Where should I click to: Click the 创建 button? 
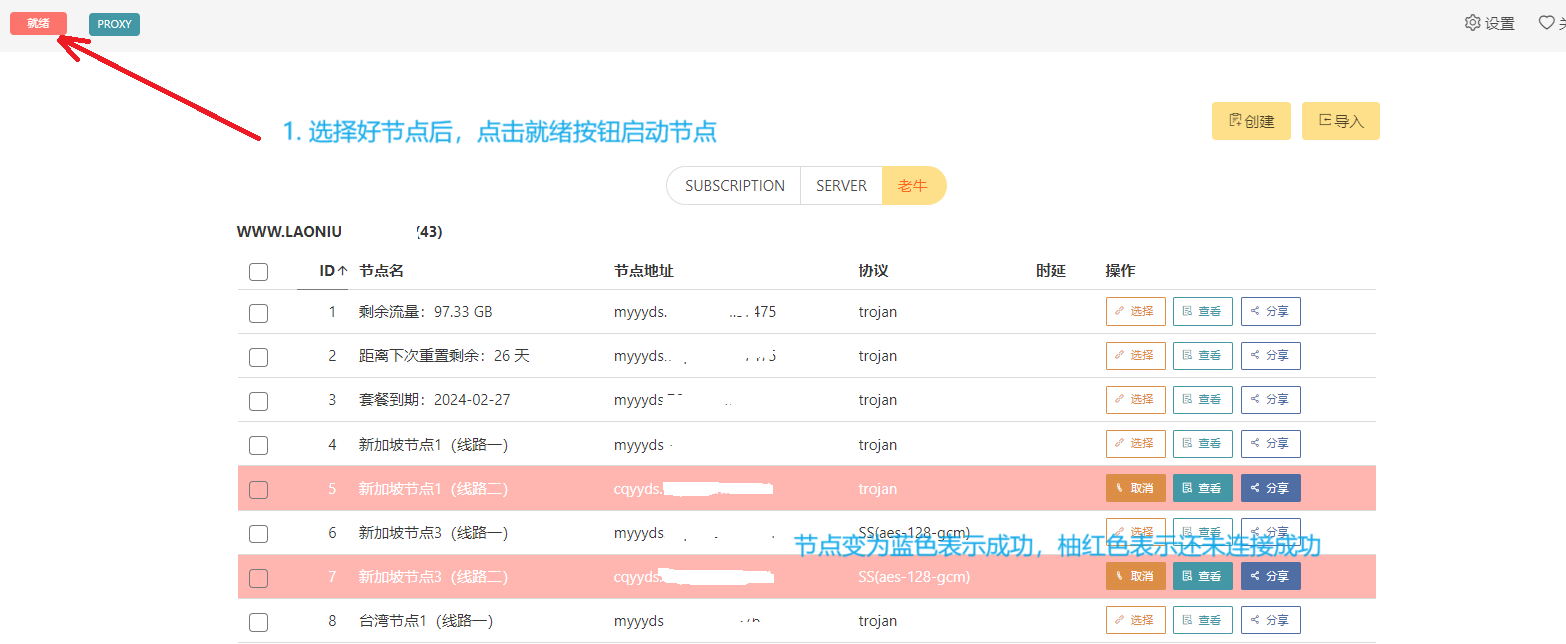point(1251,121)
